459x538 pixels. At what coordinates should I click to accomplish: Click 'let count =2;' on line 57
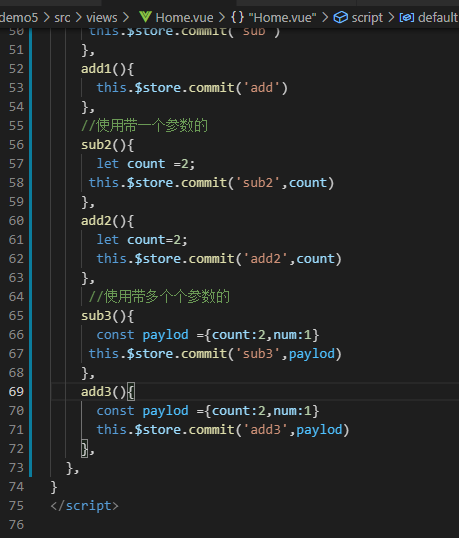(146, 164)
